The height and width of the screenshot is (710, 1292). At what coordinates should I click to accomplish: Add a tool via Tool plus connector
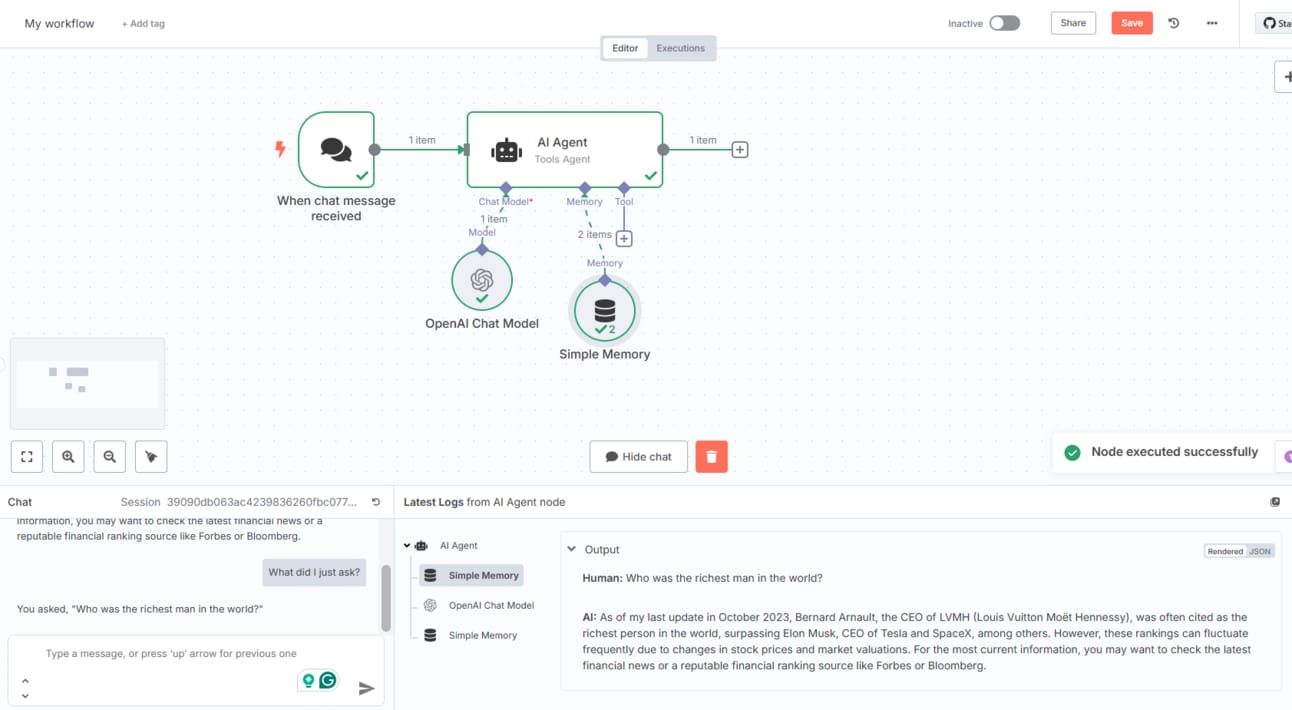coord(624,238)
